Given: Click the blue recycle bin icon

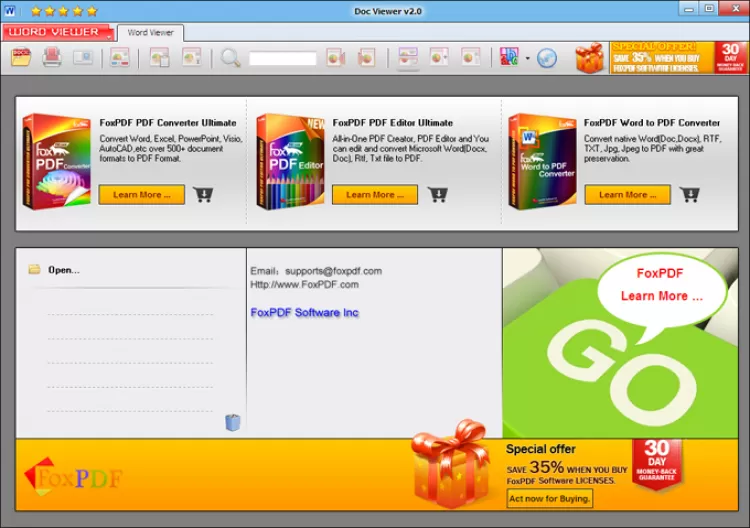Looking at the screenshot, I should (232, 422).
